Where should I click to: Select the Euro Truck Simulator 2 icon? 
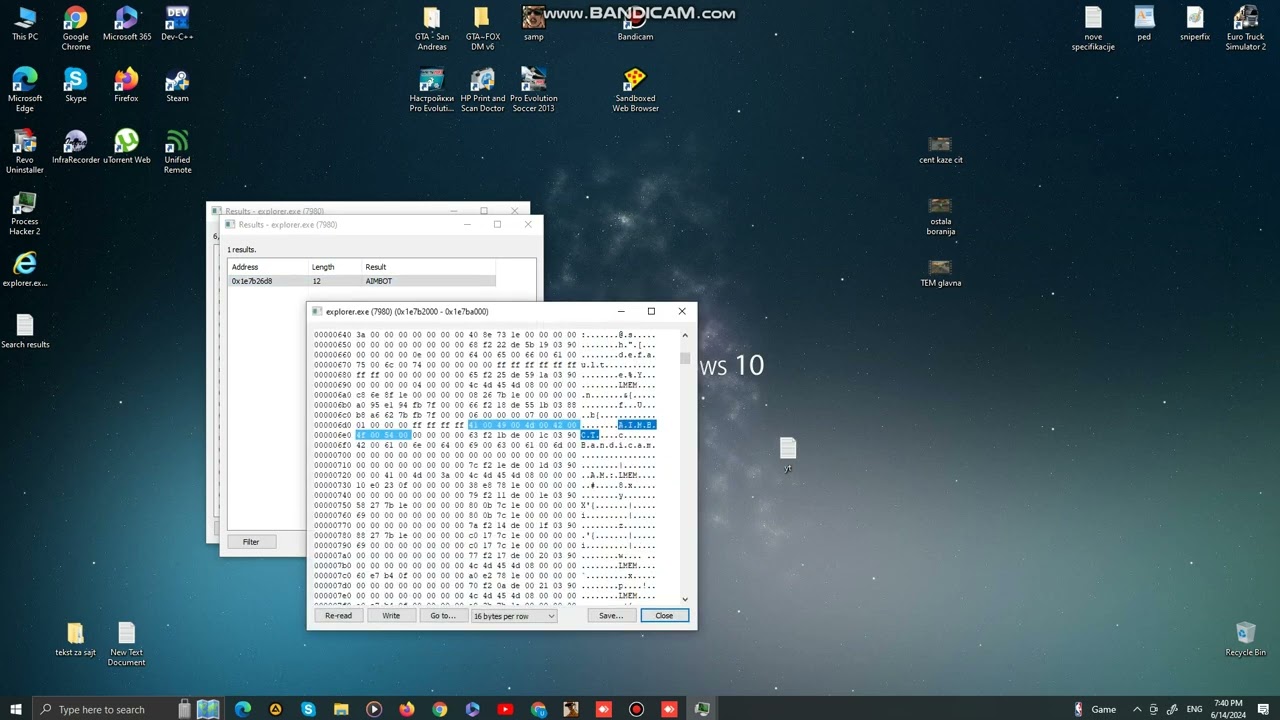point(1246,28)
